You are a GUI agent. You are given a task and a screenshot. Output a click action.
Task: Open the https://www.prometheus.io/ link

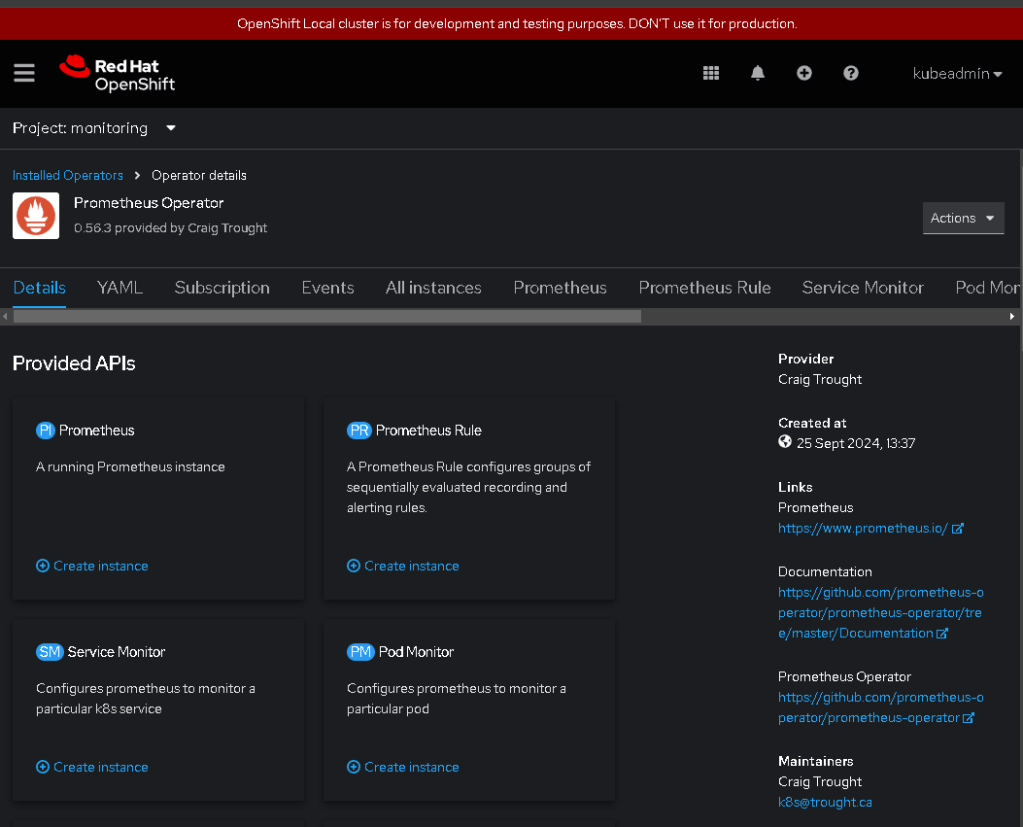coord(863,528)
